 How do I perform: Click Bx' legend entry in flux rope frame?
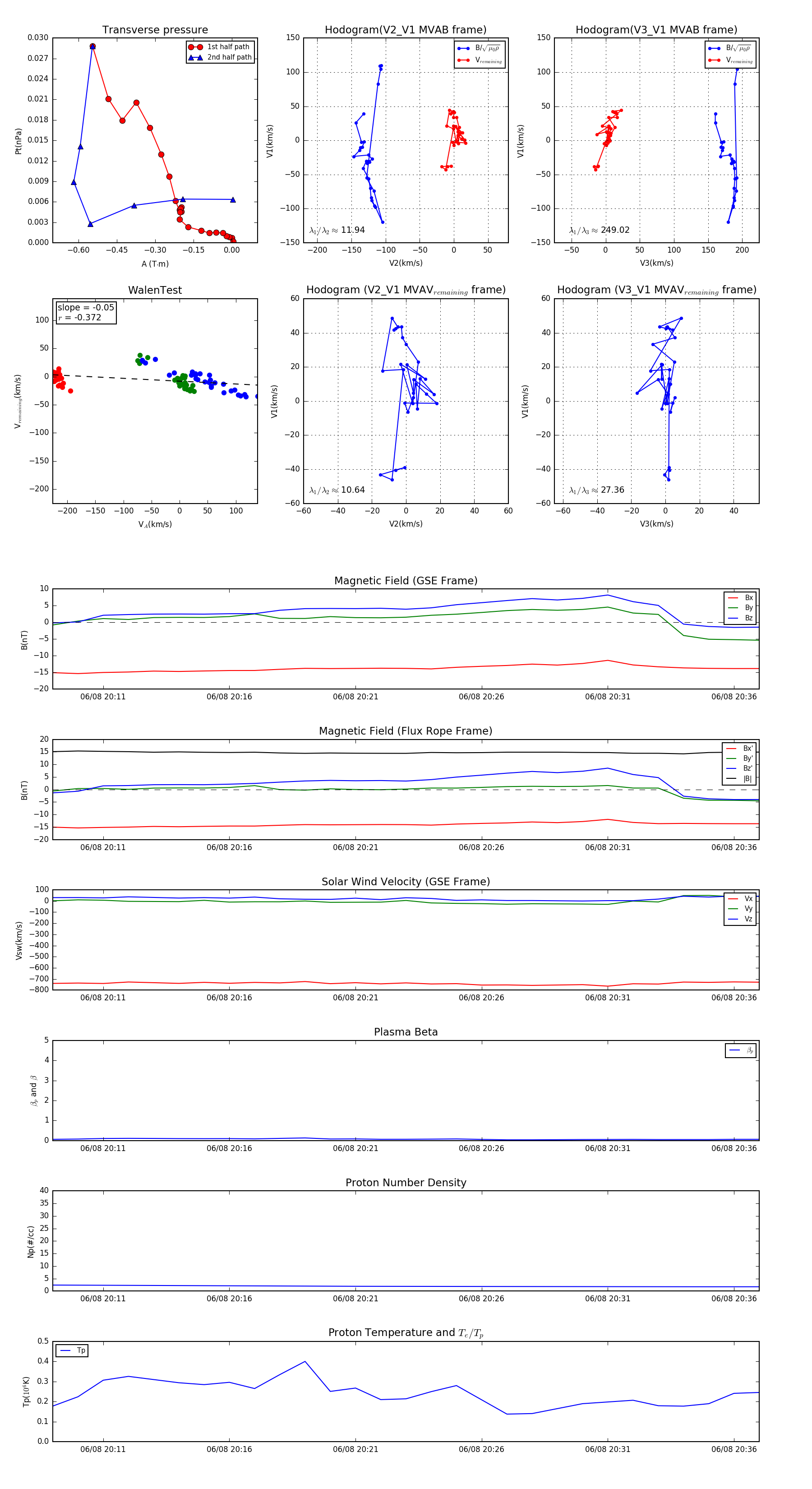pos(740,749)
